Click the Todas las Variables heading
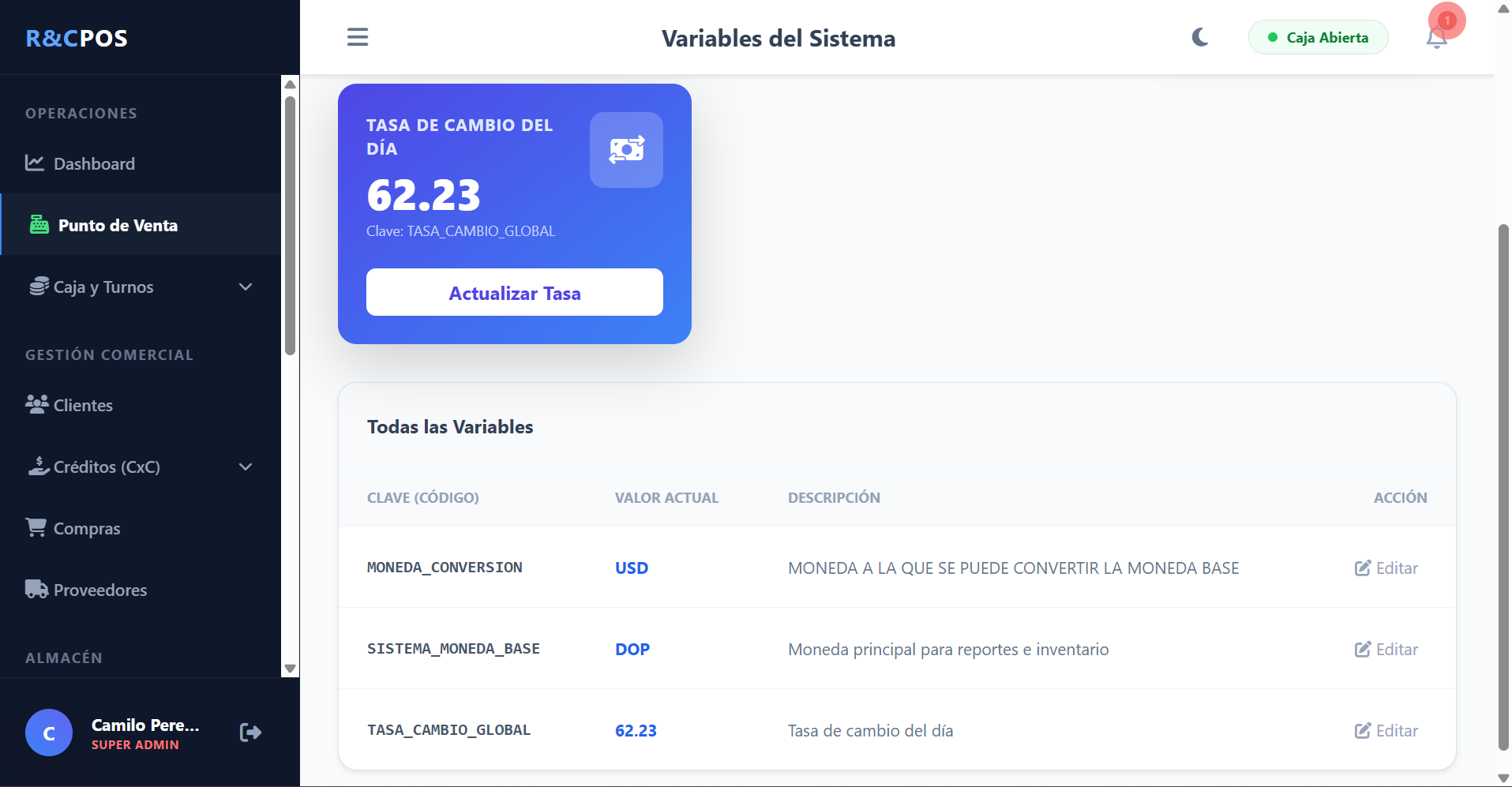Screen dimensions: 1512x787 pos(450,426)
